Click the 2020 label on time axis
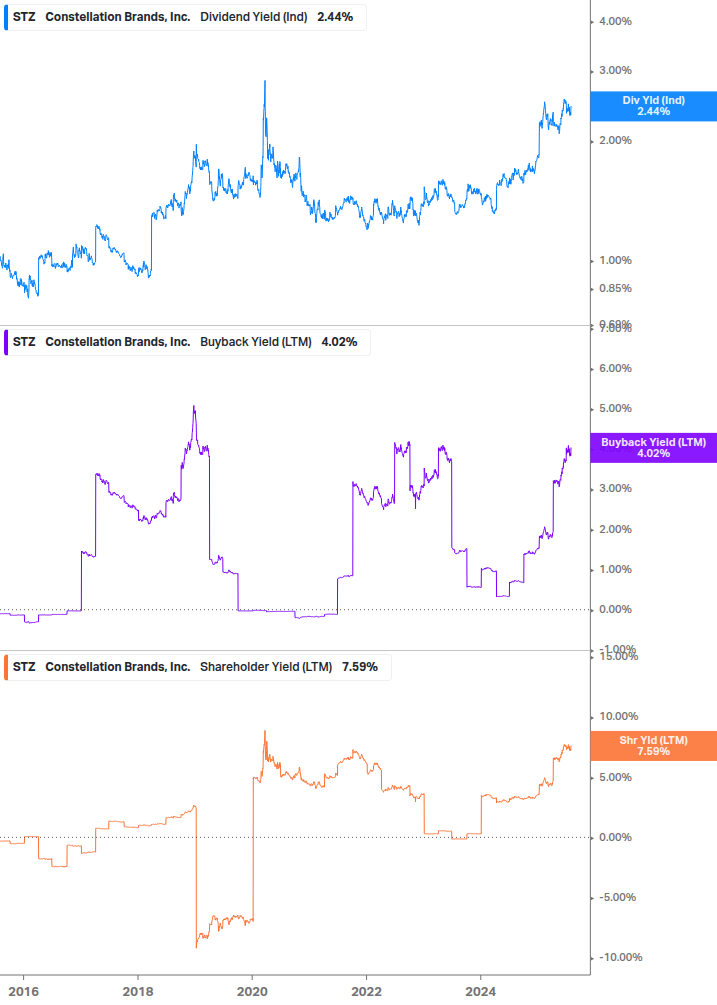Viewport: 717px width, 1005px height. point(252,992)
